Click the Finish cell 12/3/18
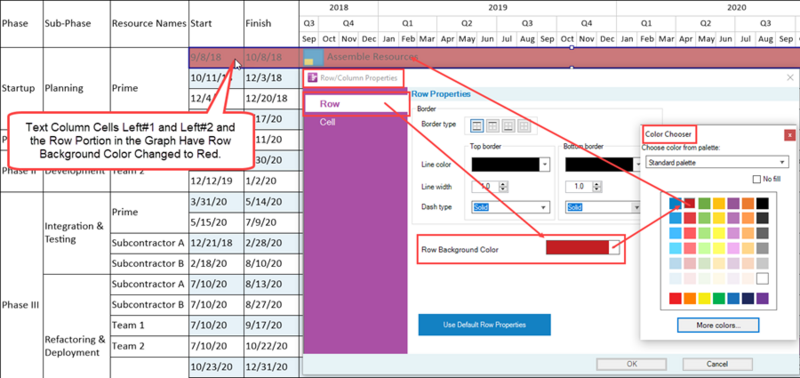This screenshot has height=378, width=800. tap(271, 78)
